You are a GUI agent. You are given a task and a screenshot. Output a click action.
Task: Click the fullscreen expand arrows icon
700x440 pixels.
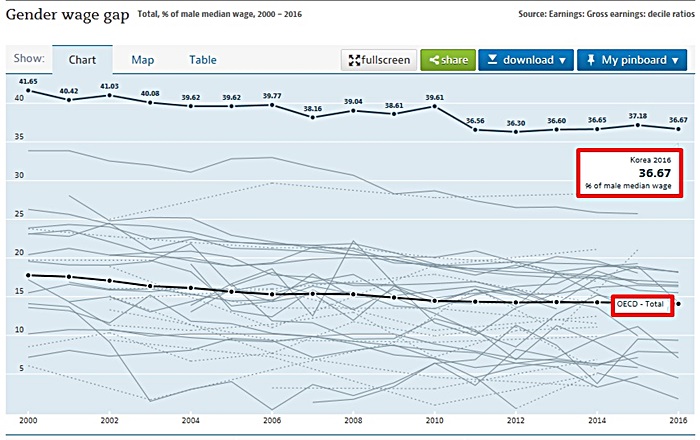pyautogui.click(x=354, y=60)
